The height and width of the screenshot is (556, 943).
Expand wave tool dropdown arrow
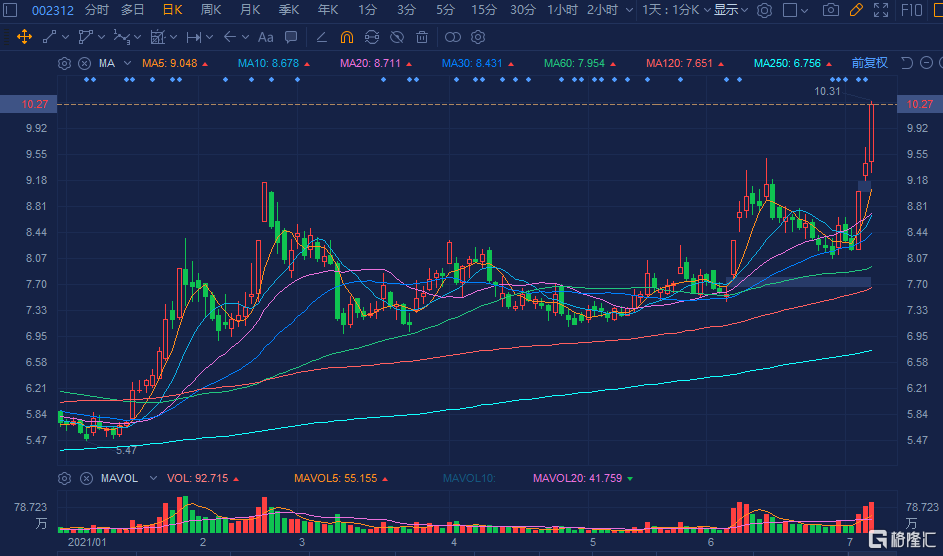pos(138,37)
